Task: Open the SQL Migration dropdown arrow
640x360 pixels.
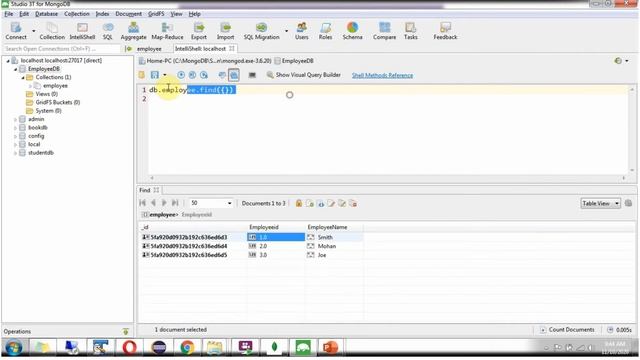Action: [286, 31]
